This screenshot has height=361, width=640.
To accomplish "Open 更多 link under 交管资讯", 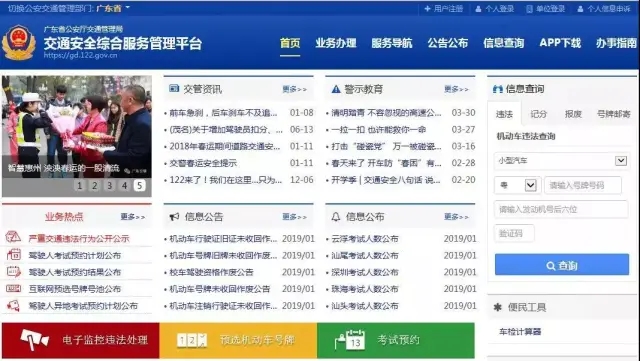I will pos(294,89).
